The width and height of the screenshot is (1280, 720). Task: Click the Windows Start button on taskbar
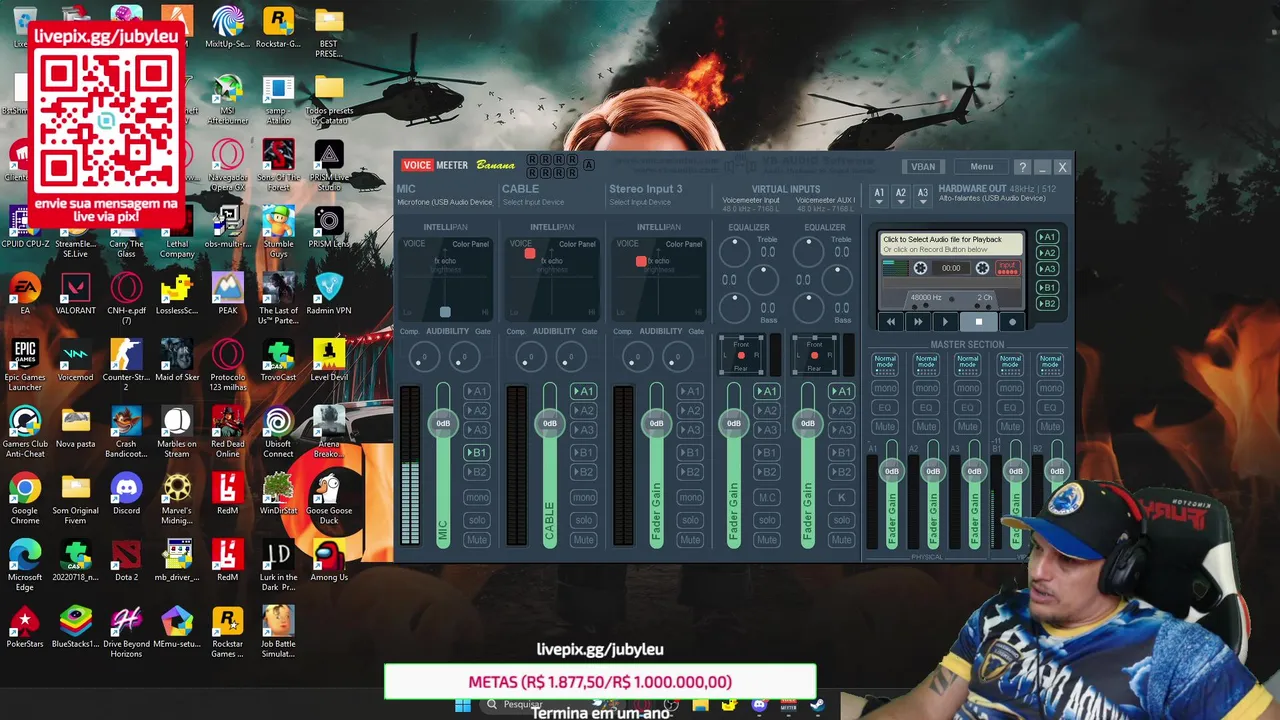[462, 705]
